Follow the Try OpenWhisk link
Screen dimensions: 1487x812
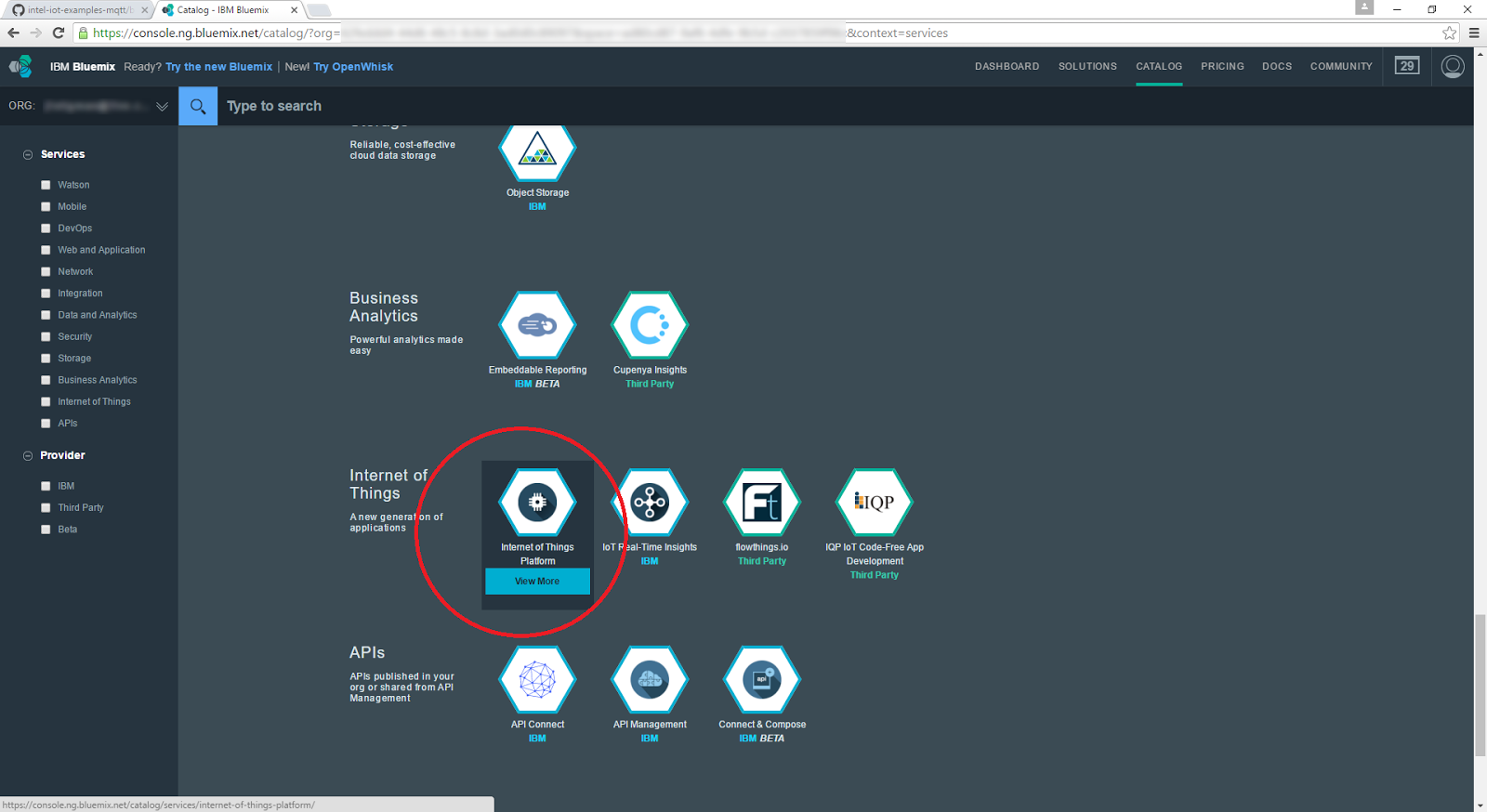[353, 67]
